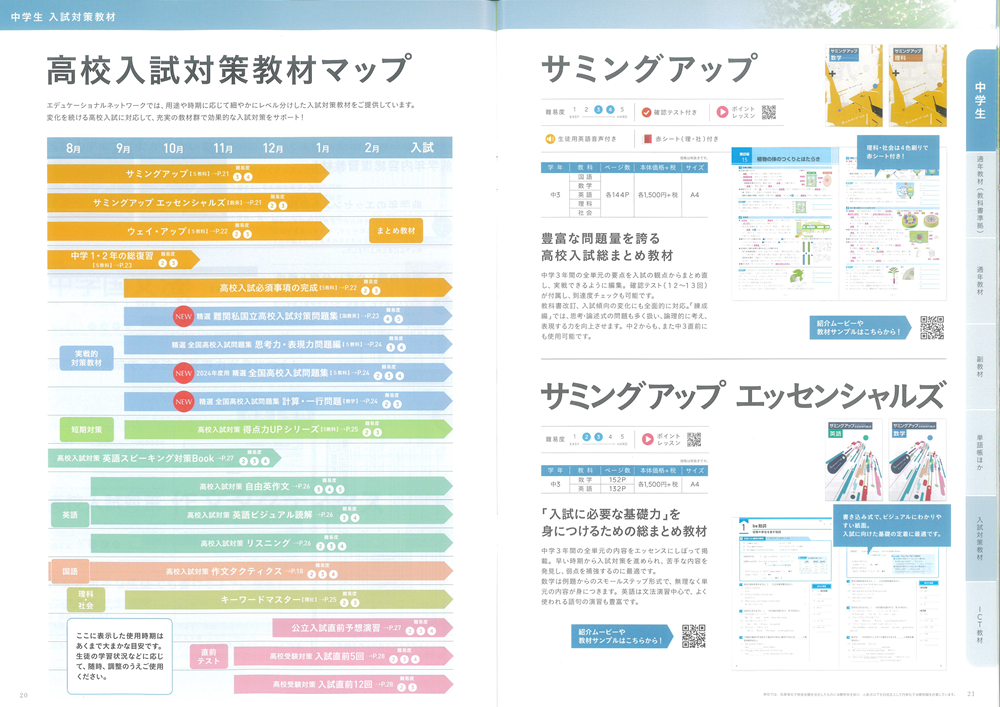This screenshot has width=1000, height=707.
Task: Click the 英語ビジュアル読解 bar
Action: pyautogui.click(x=272, y=515)
